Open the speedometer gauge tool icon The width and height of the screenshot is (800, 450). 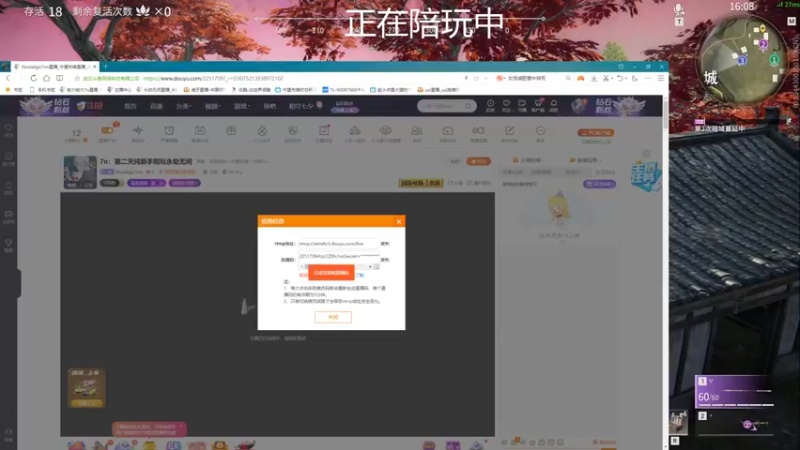(447, 131)
